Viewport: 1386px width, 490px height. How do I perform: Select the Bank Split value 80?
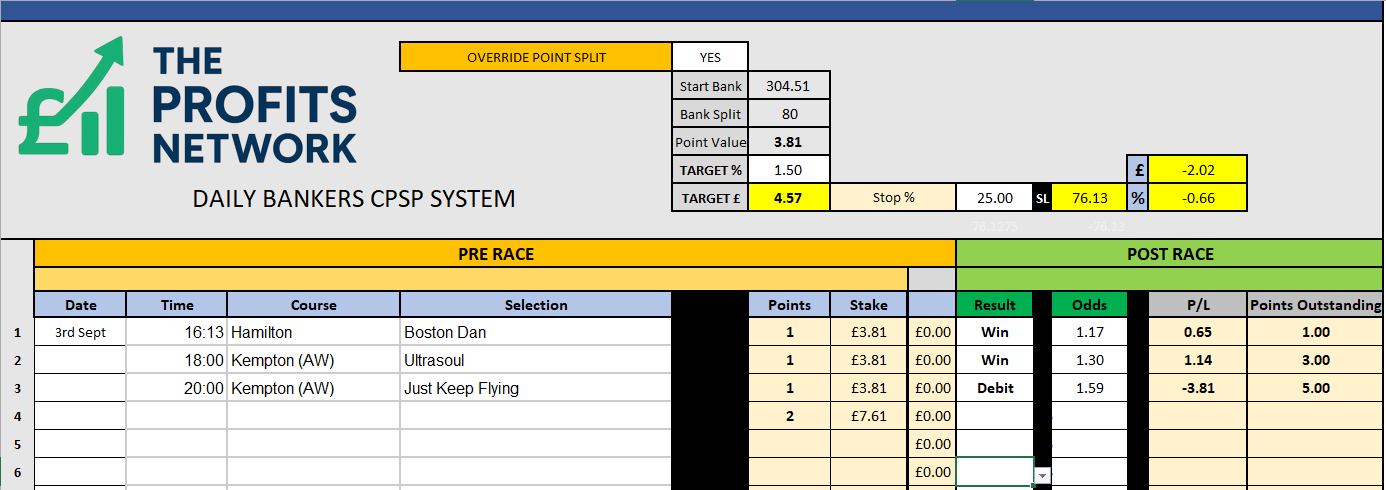point(789,114)
